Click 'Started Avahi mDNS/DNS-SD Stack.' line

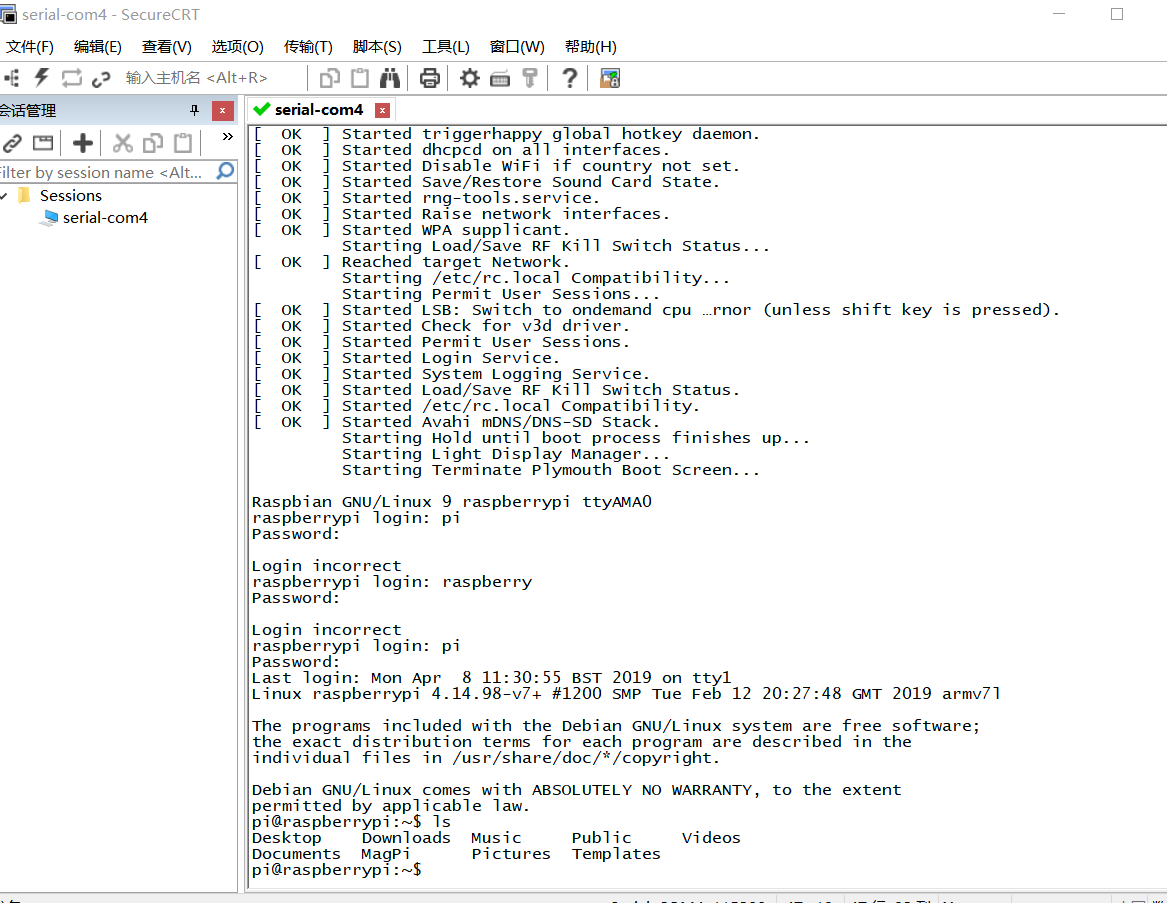[500, 422]
